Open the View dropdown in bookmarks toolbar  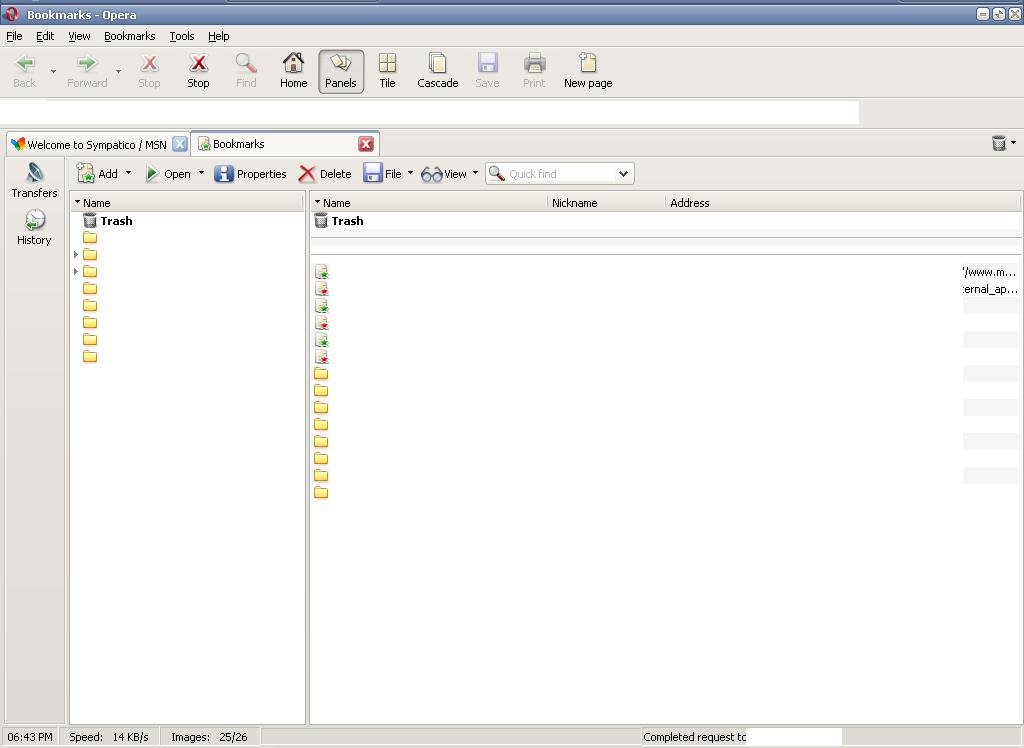click(x=475, y=173)
